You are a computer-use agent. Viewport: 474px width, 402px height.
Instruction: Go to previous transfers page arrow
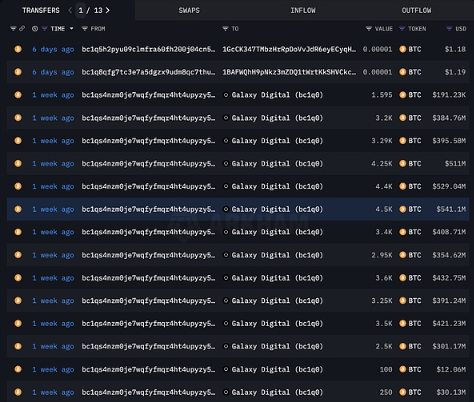pos(70,10)
